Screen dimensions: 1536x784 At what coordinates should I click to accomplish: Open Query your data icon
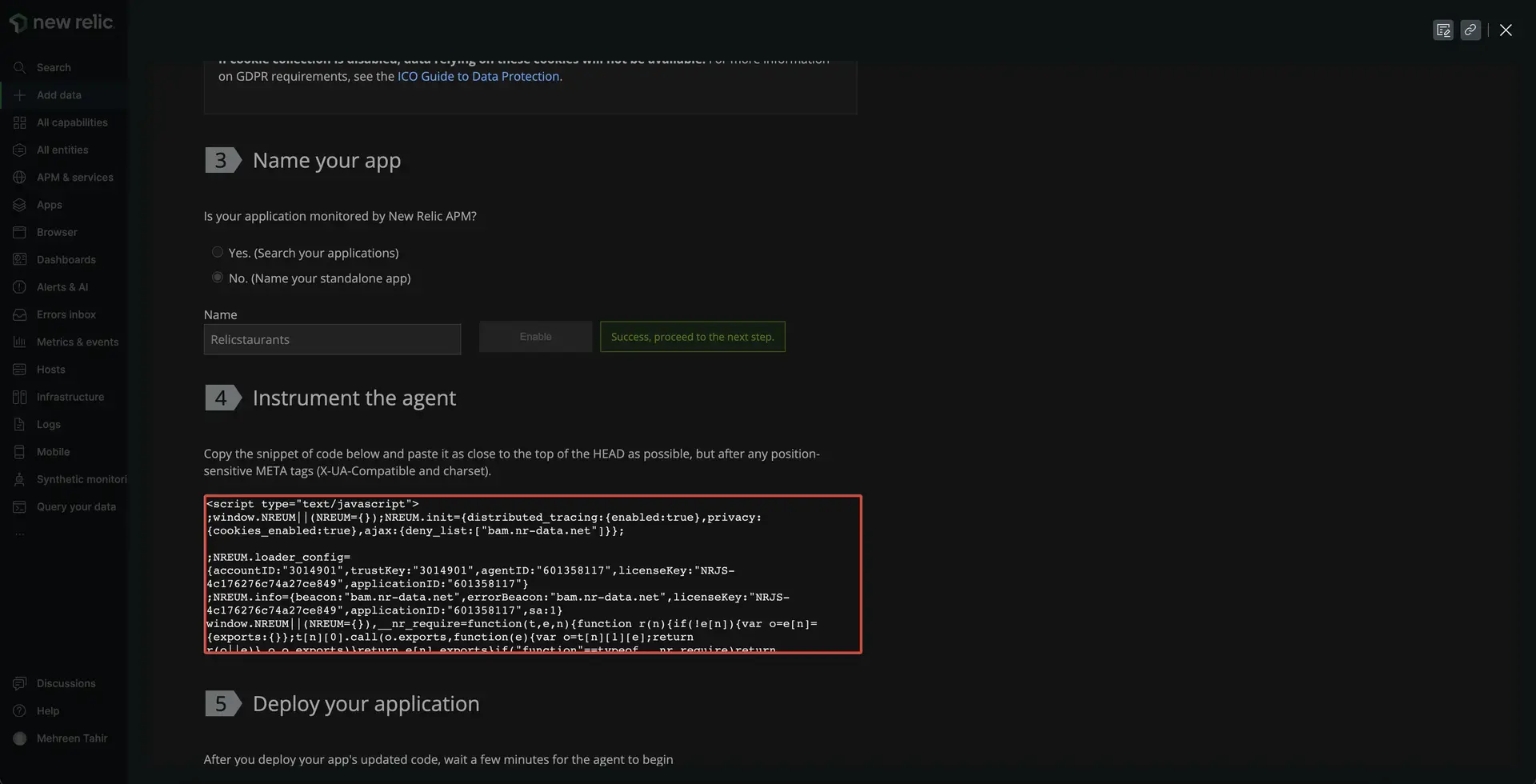coord(19,507)
